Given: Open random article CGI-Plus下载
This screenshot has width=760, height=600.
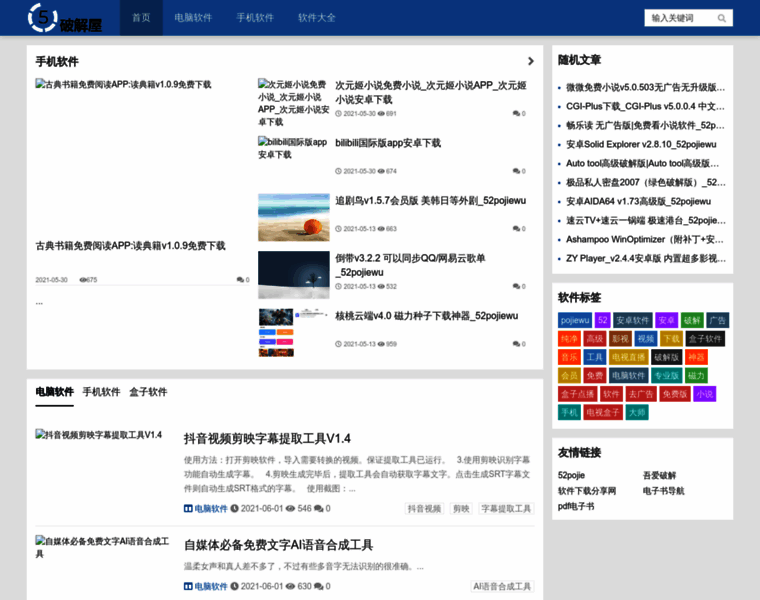Looking at the screenshot, I should pos(646,106).
